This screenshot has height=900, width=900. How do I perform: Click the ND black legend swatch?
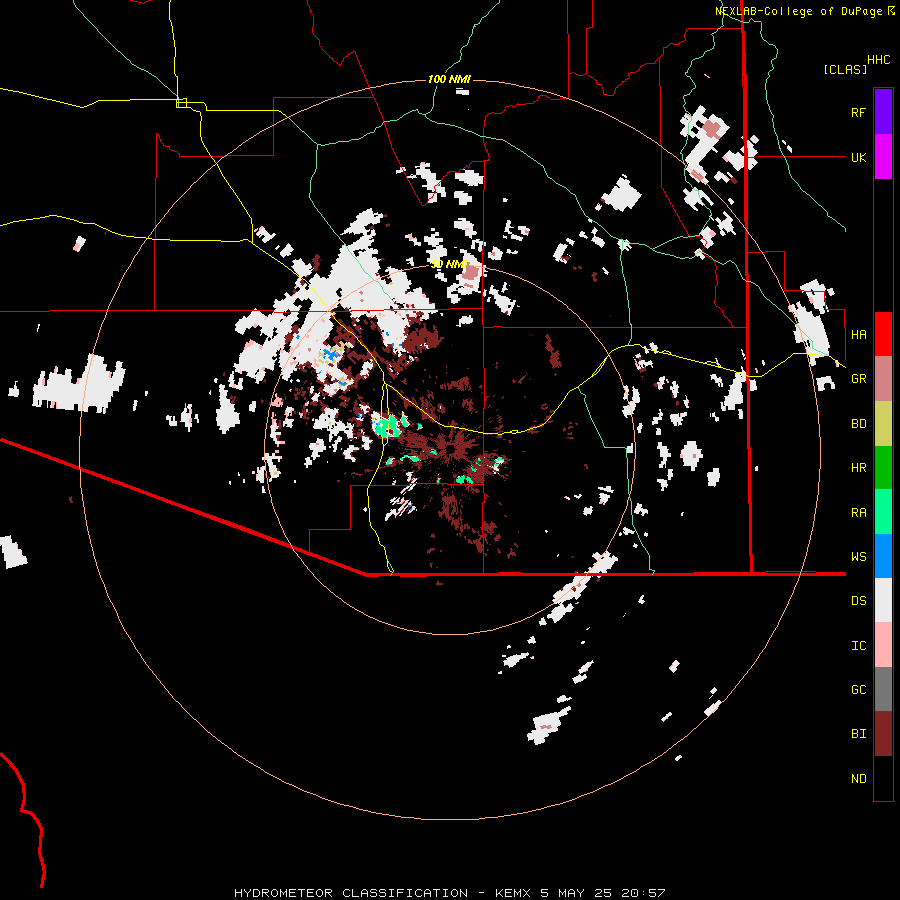pos(883,778)
